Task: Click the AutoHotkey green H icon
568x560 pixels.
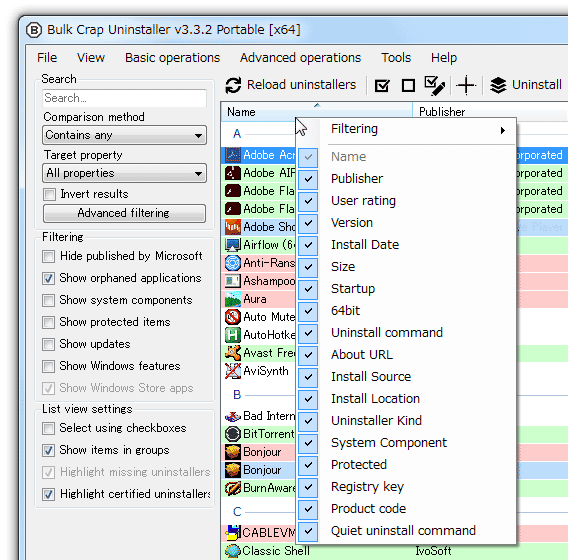Action: coord(233,335)
